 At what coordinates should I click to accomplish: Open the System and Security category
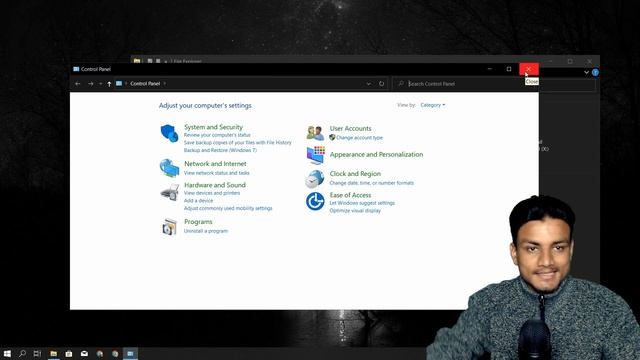(213, 127)
